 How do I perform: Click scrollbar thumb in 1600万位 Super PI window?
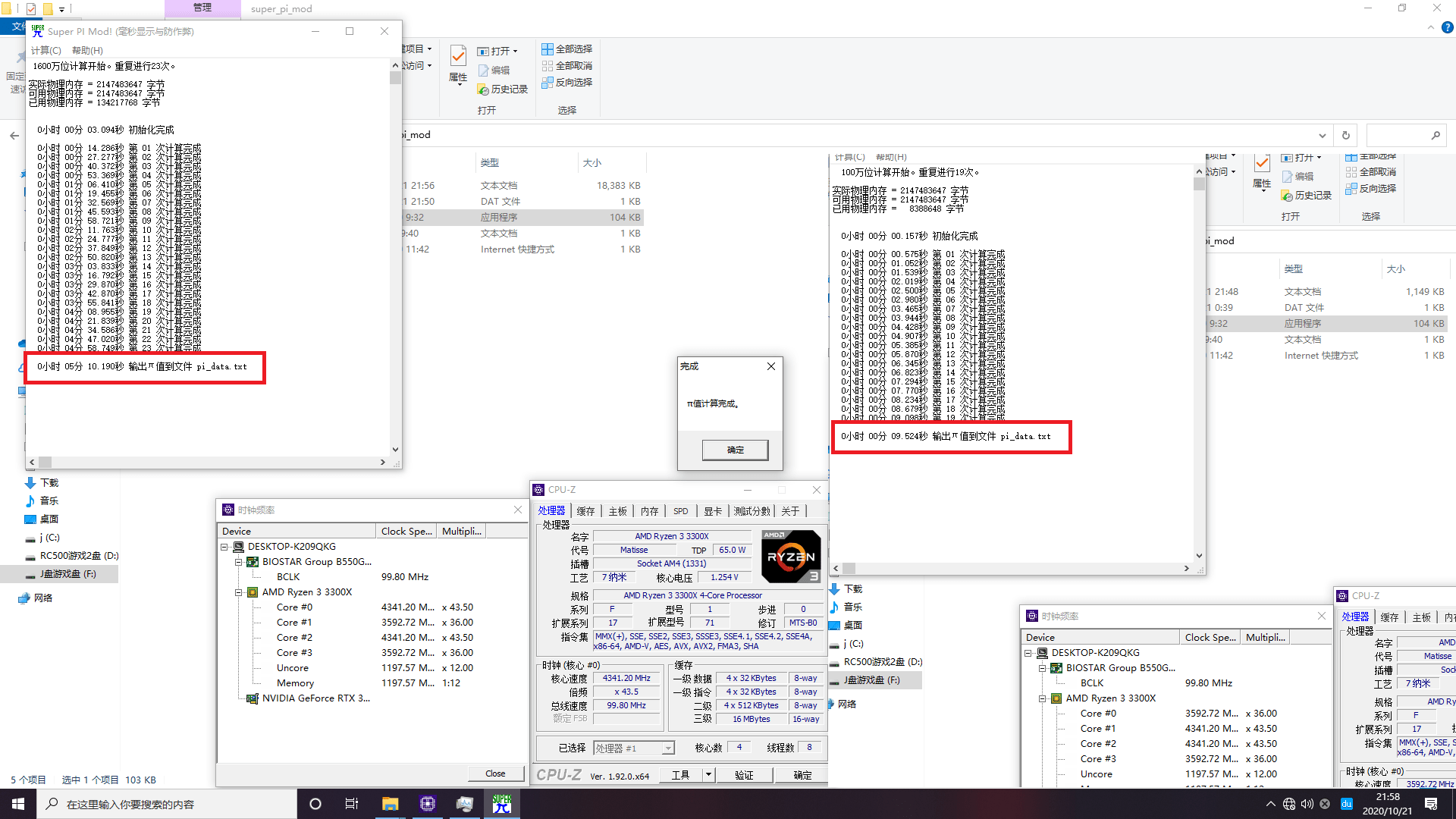point(395,78)
